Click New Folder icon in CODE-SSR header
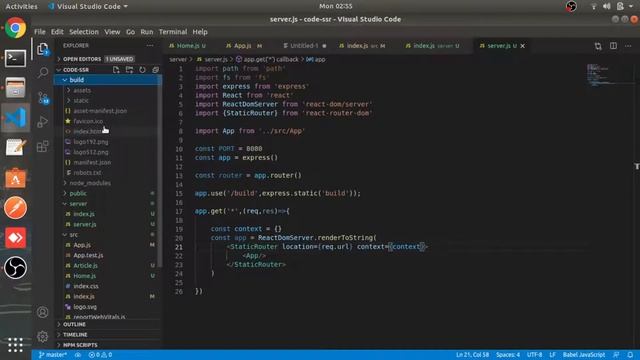The width and height of the screenshot is (640, 360). coord(129,70)
